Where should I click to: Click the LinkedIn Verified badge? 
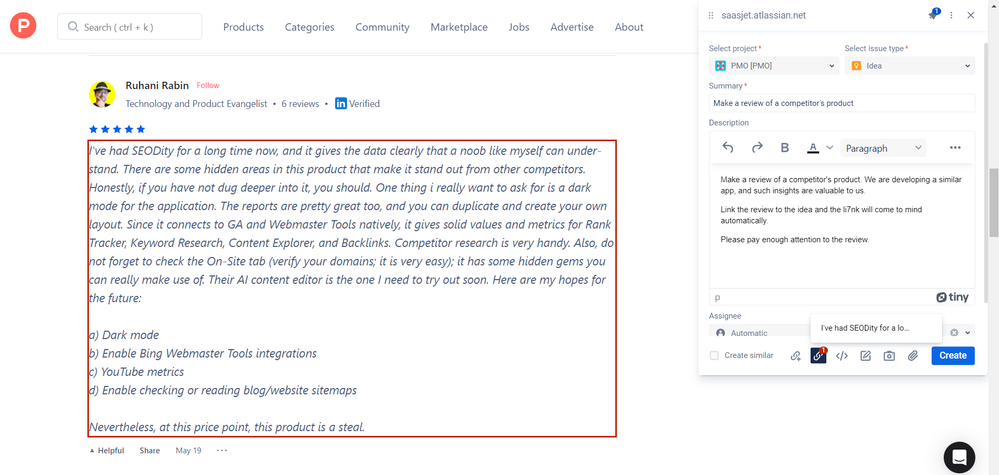pos(357,104)
